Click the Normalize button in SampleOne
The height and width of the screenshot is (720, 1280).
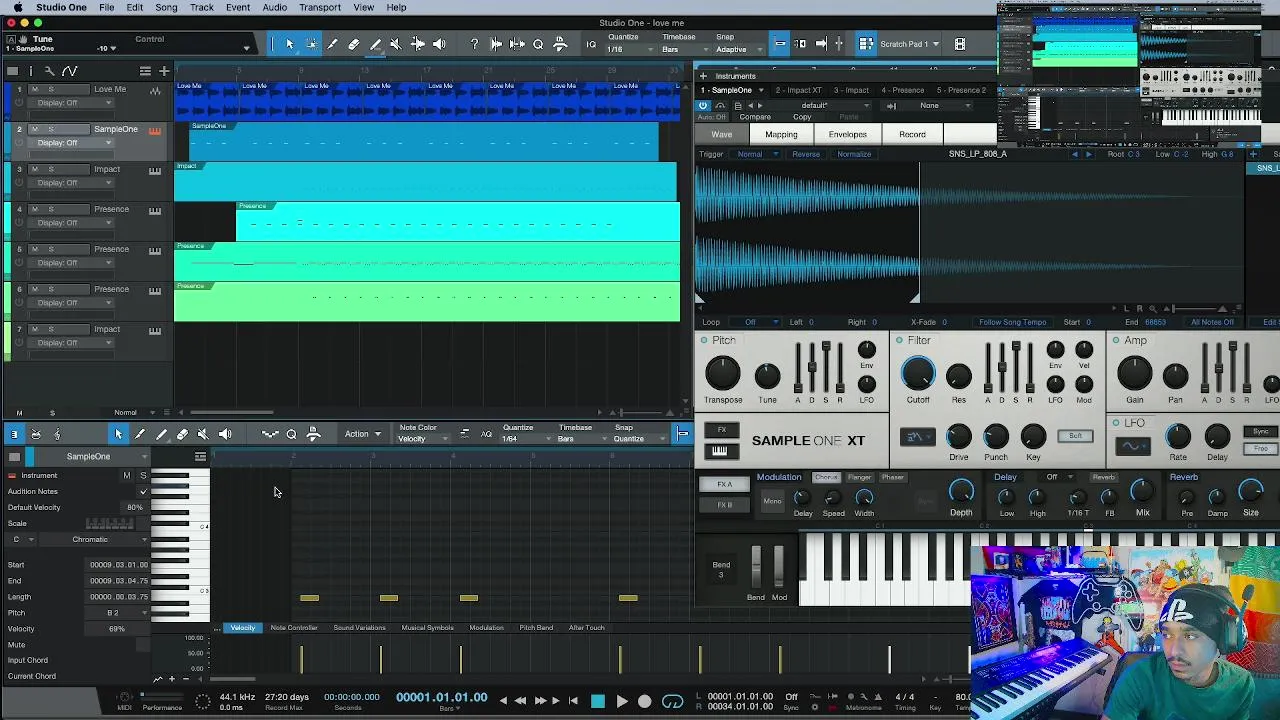point(854,155)
